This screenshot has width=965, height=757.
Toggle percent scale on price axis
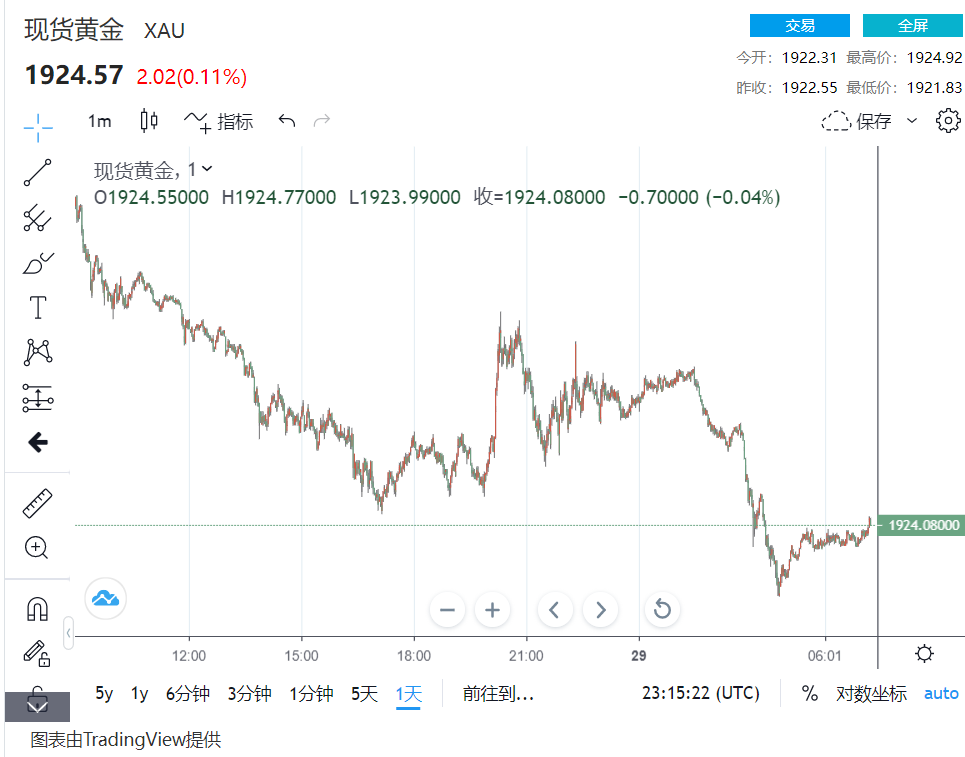[809, 693]
